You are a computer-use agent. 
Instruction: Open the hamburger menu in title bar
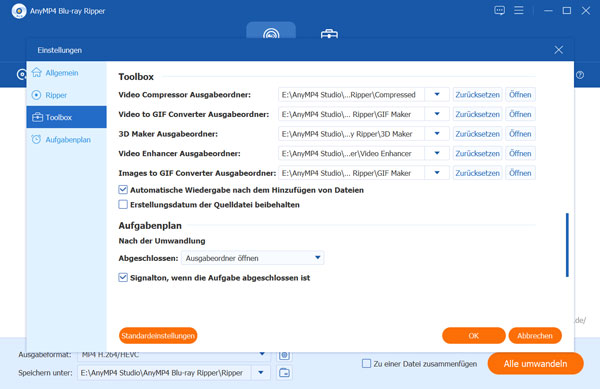pyautogui.click(x=519, y=10)
